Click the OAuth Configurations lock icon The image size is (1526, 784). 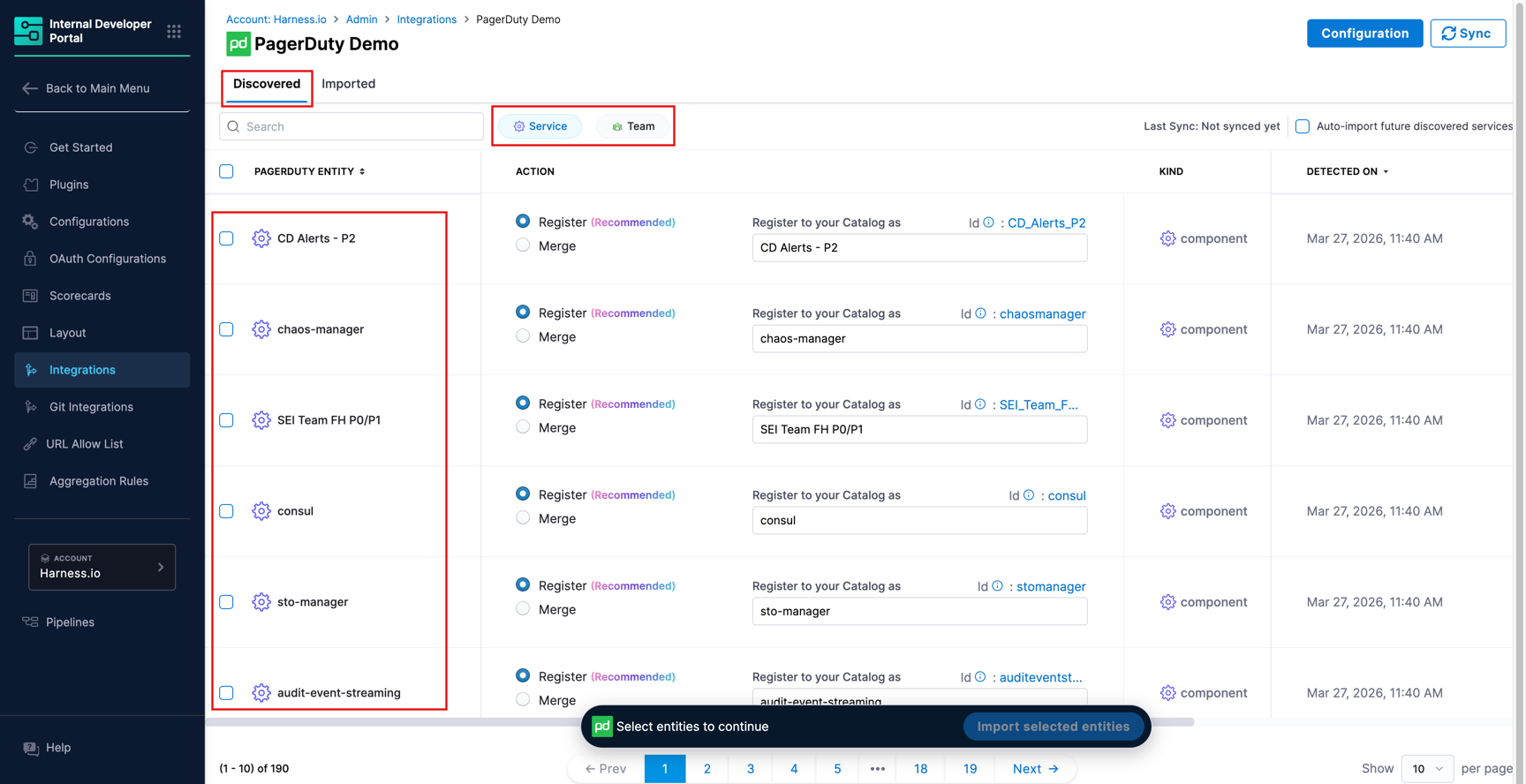click(x=31, y=259)
